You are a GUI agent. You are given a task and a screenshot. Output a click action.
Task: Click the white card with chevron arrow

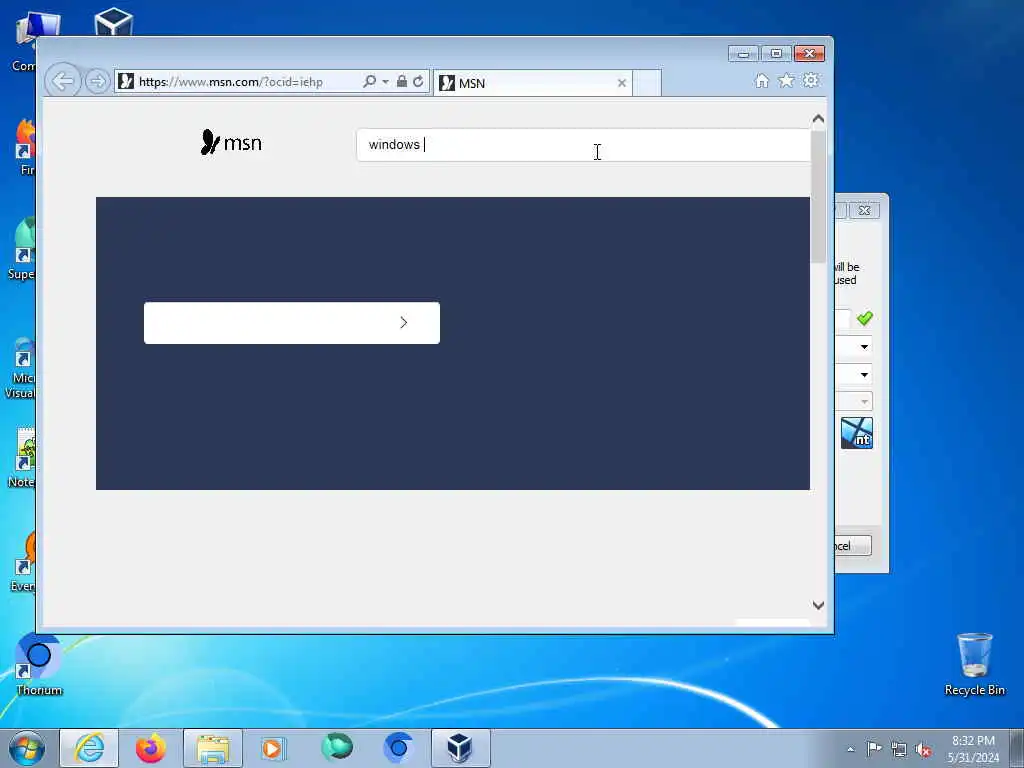292,323
